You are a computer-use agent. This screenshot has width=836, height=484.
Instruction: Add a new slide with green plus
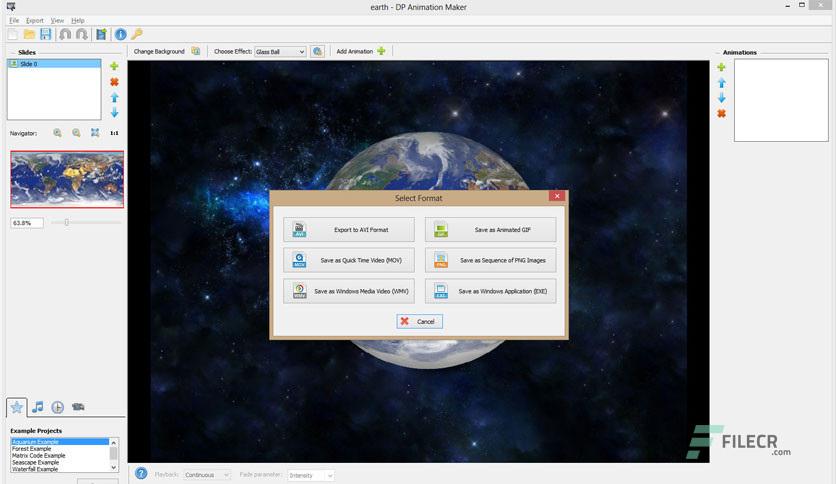pos(114,67)
